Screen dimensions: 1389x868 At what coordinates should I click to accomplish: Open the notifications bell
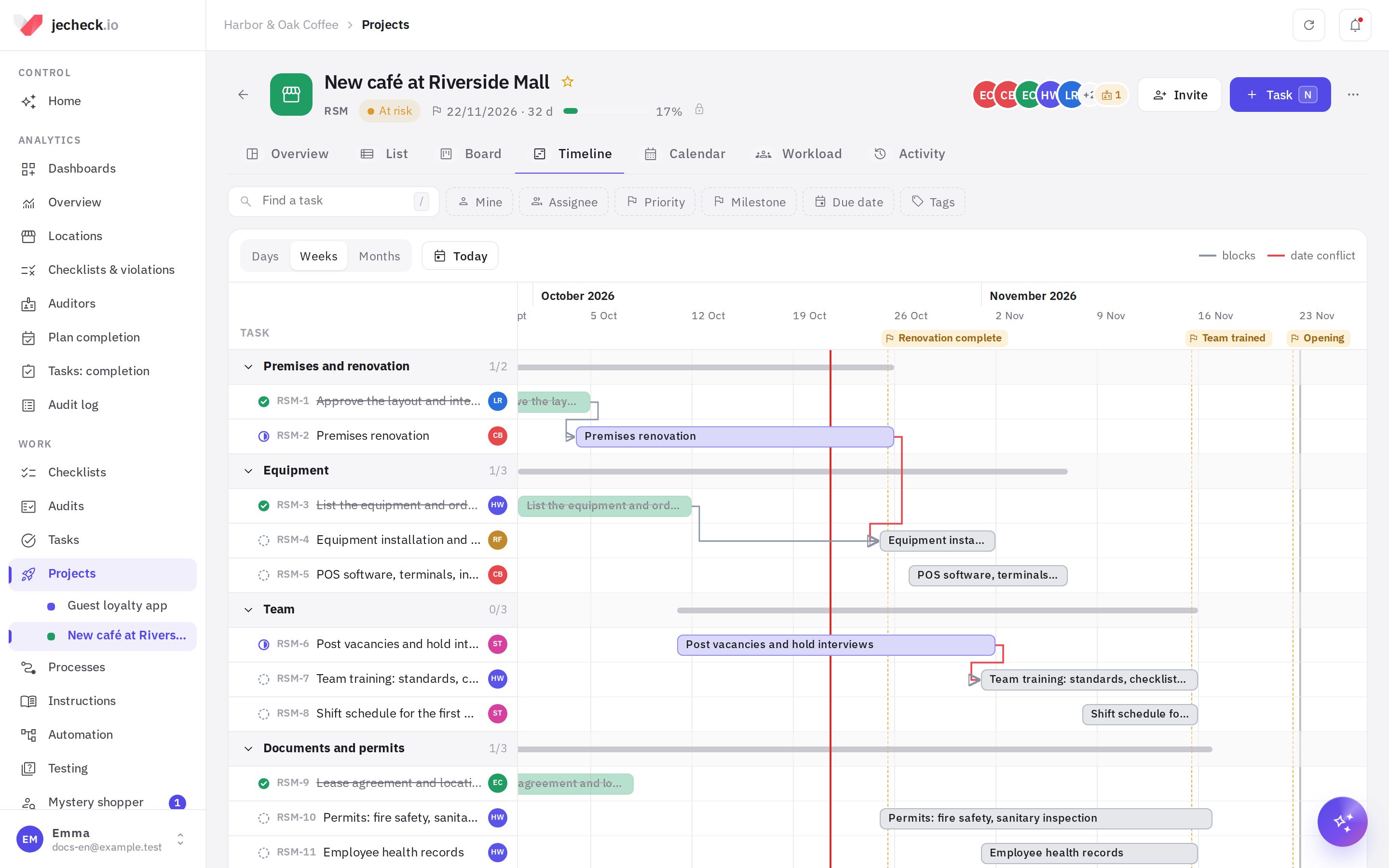[x=1355, y=25]
